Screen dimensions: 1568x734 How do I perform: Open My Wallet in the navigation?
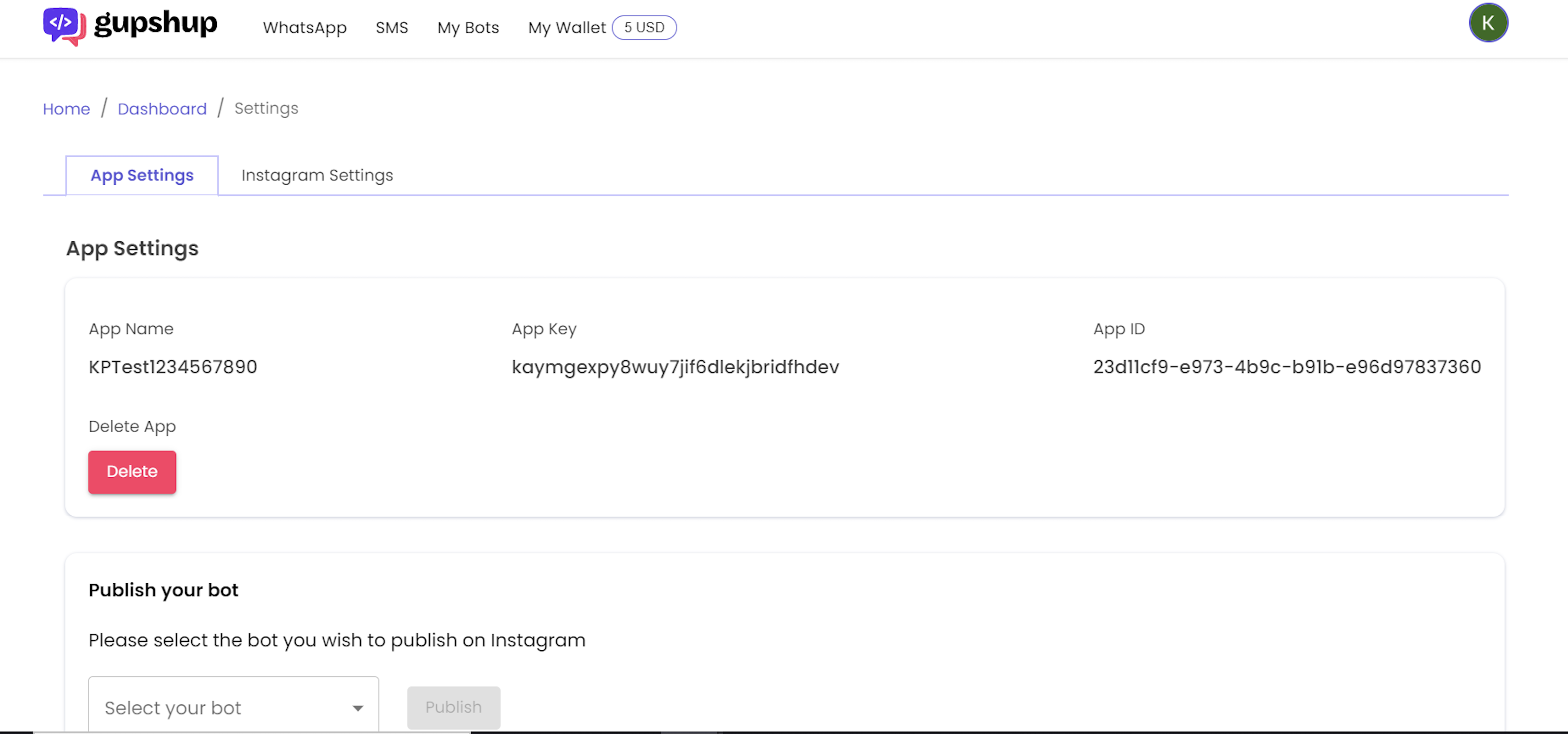click(x=566, y=28)
